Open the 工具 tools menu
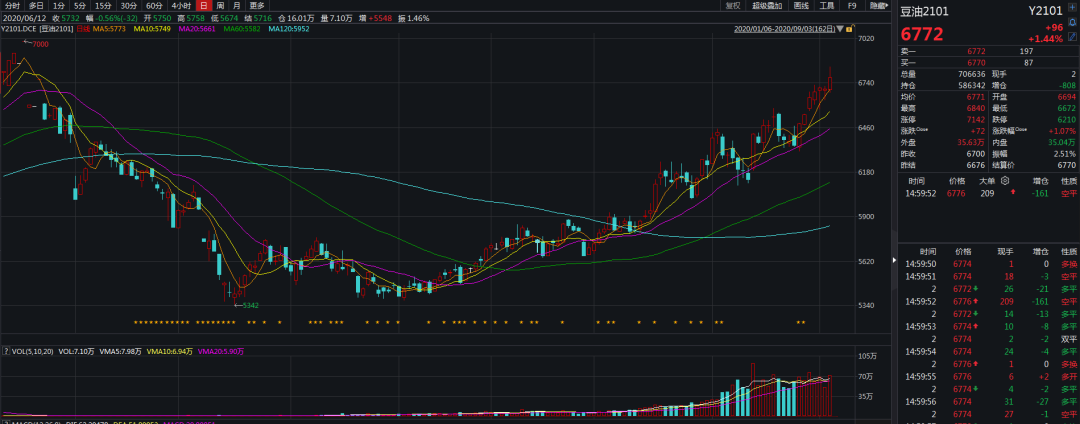The width and height of the screenshot is (1080, 424). (827, 6)
